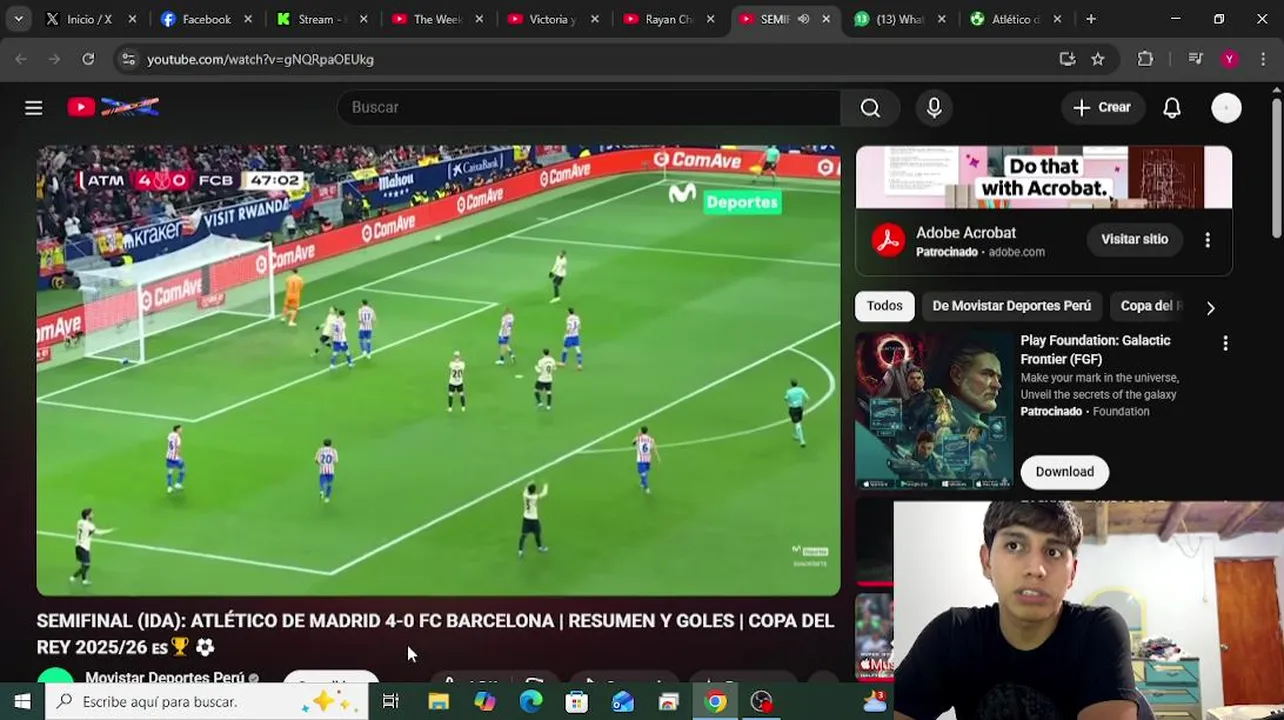
Task: Click Visitar sitio on the Acrobat ad
Action: point(1134,240)
